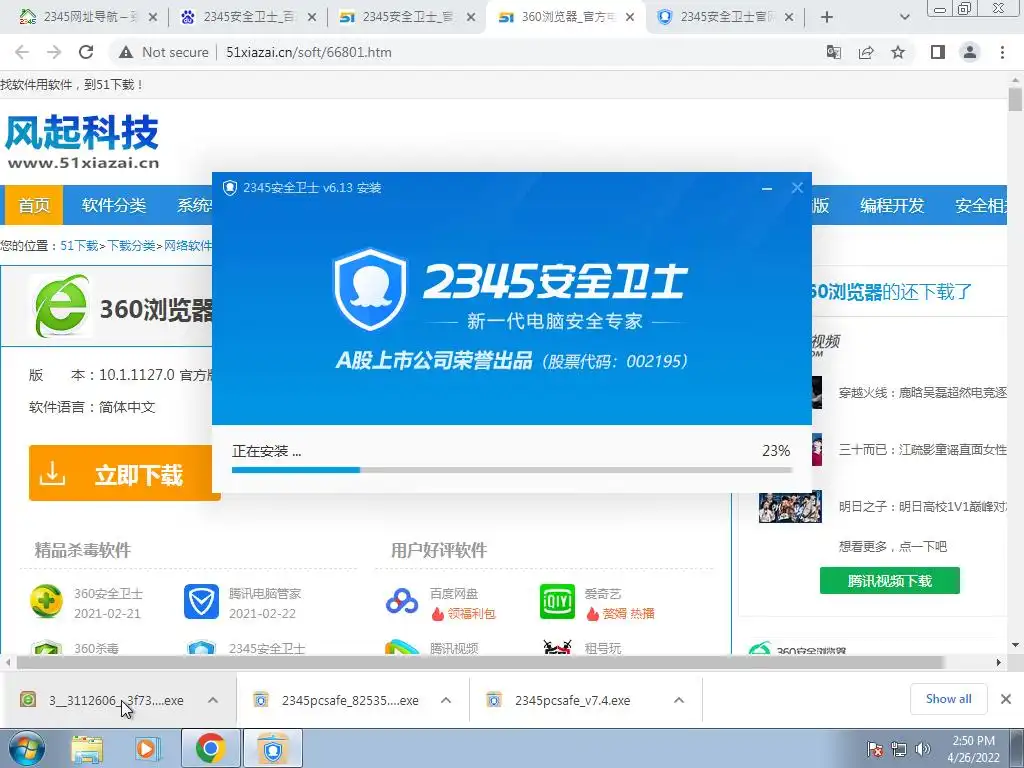Go back to the previous page
The height and width of the screenshot is (768, 1024).
tap(22, 52)
